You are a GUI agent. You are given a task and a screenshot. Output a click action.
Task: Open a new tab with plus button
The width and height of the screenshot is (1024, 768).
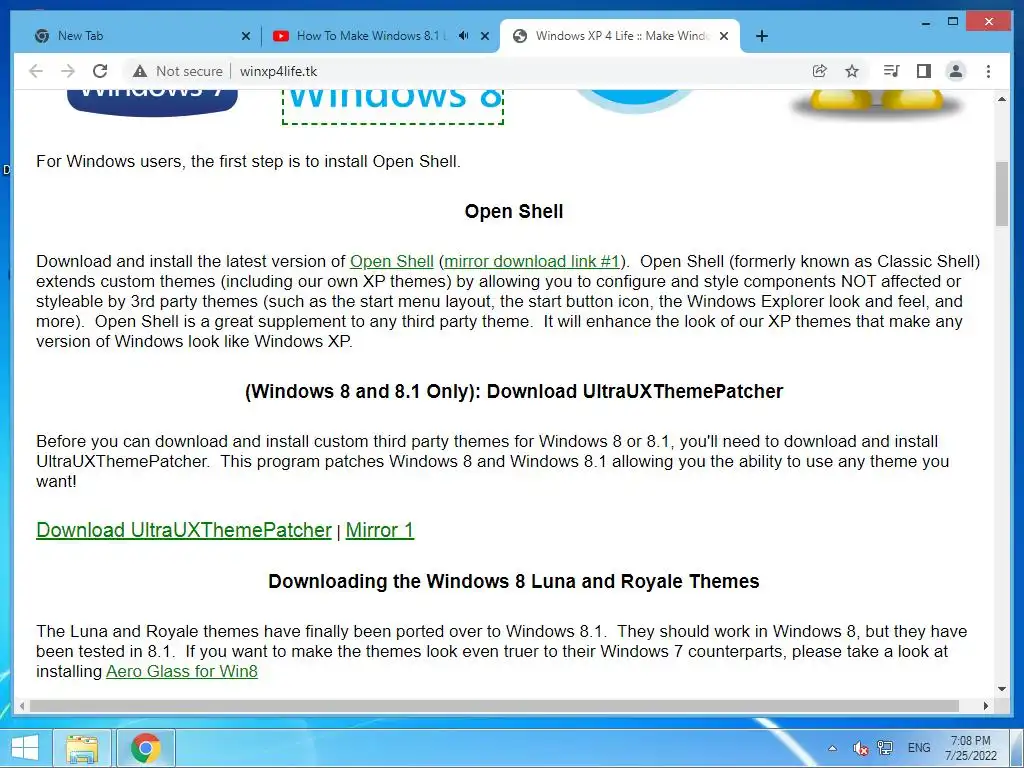point(761,36)
